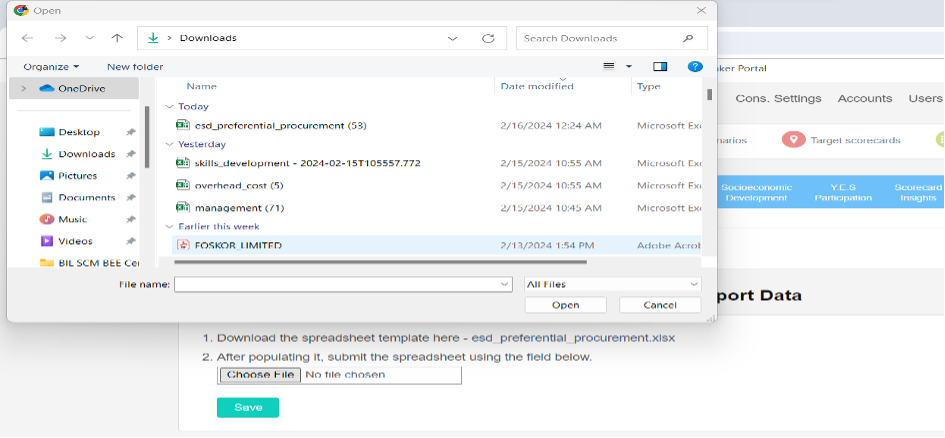
Task: Click the pin icon beside Downloads
Action: tap(130, 154)
